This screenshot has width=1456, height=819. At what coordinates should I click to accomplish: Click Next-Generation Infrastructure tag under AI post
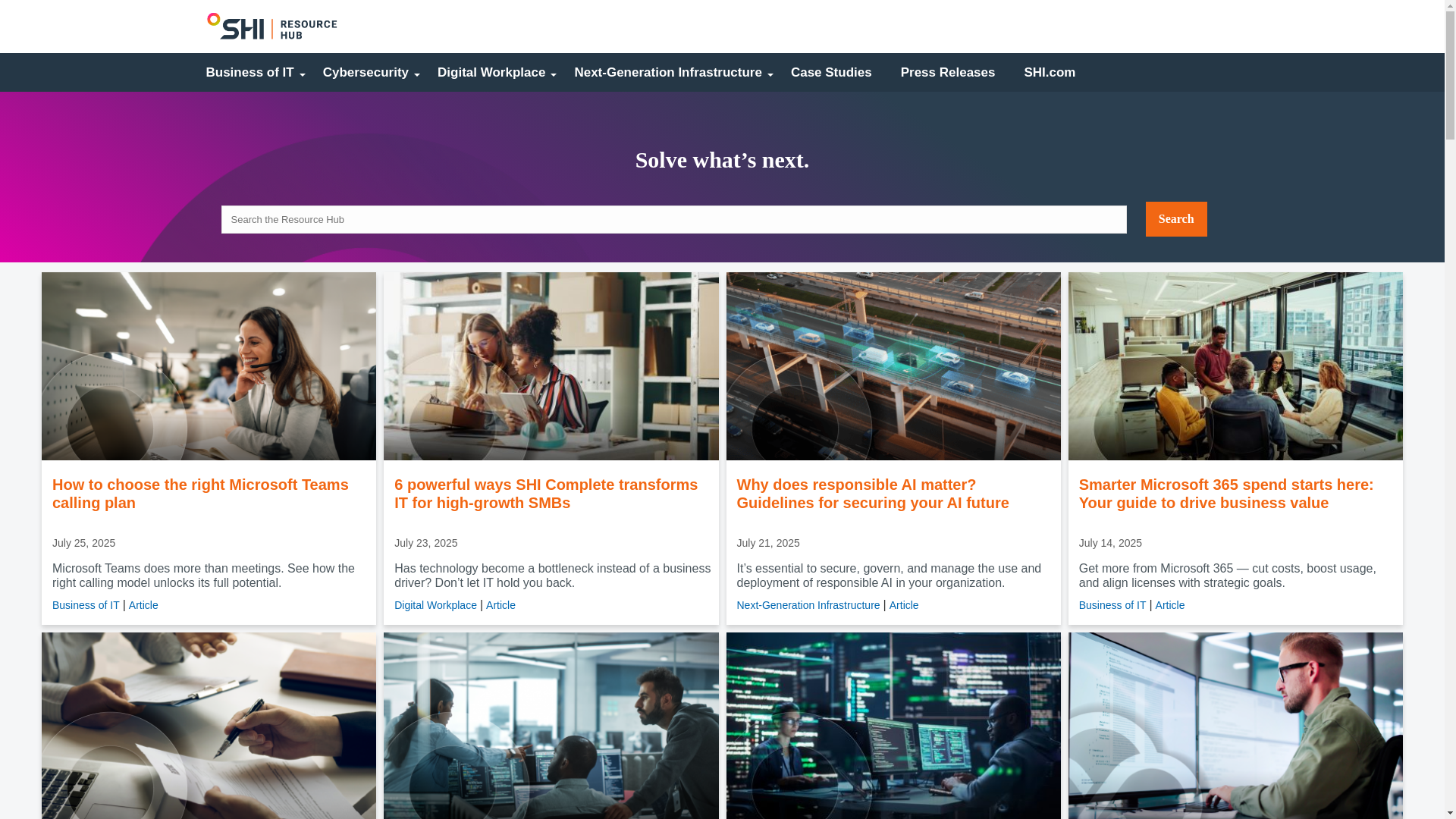click(808, 605)
